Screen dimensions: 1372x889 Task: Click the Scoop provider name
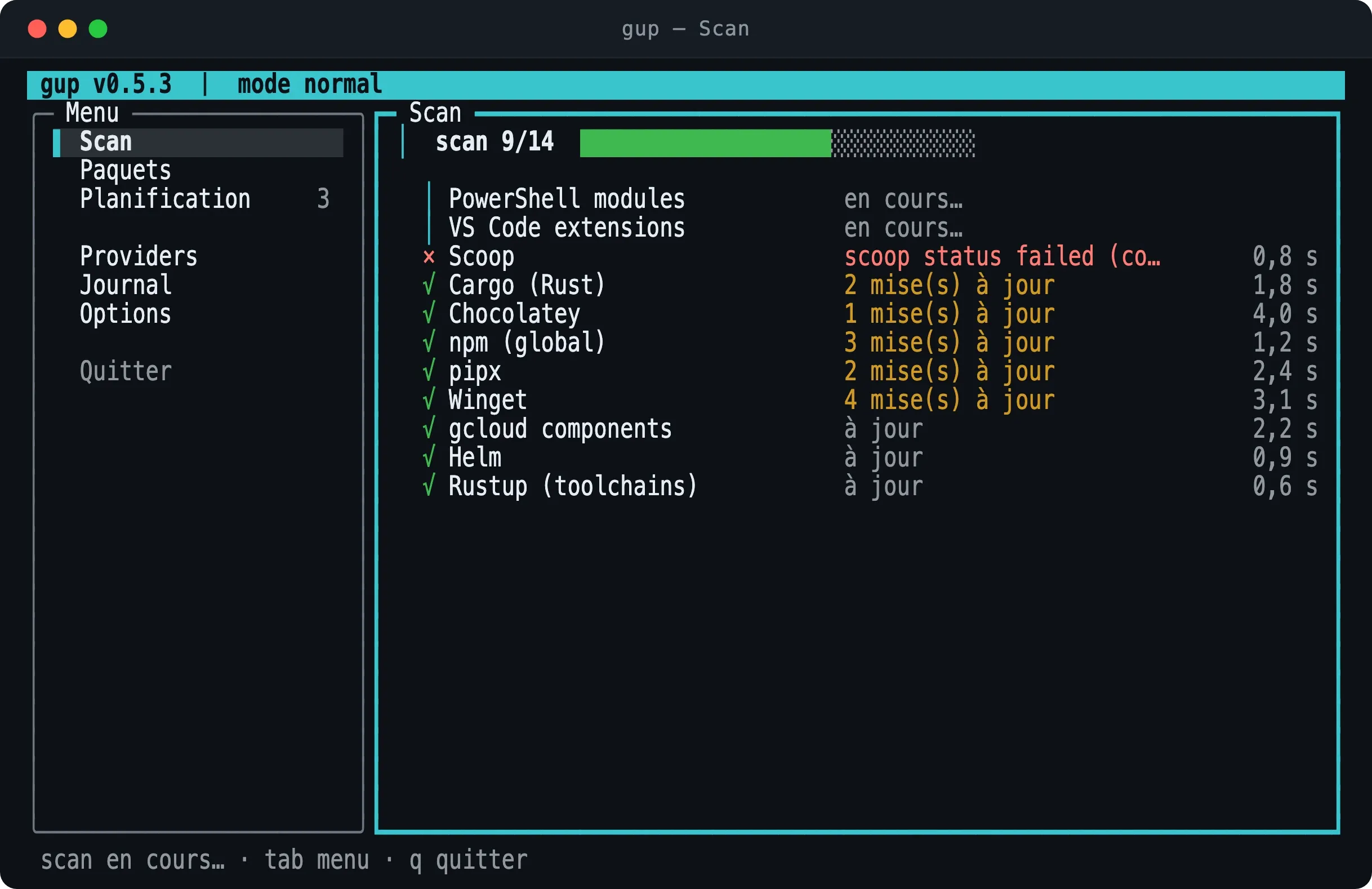pyautogui.click(x=482, y=256)
